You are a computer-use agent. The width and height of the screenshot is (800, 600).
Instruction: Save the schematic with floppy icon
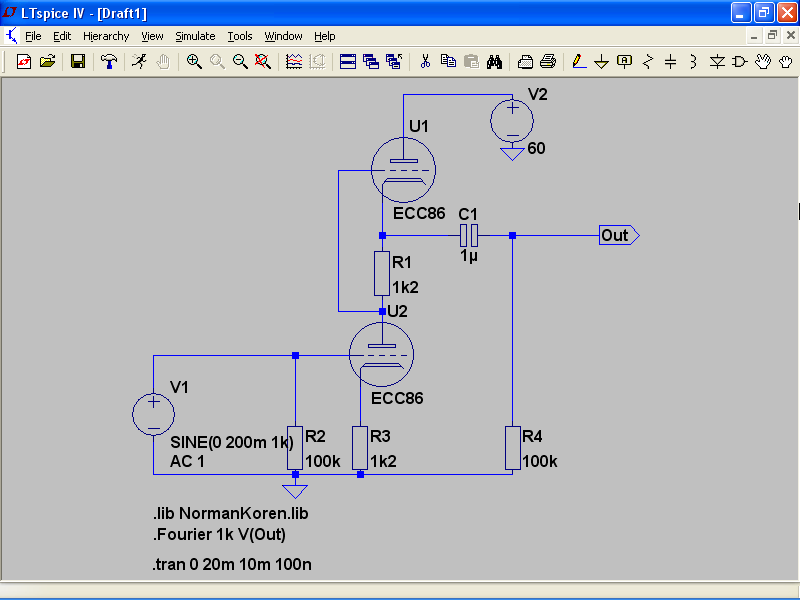pos(78,62)
